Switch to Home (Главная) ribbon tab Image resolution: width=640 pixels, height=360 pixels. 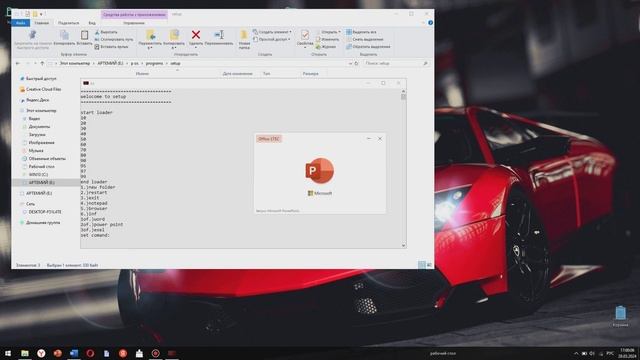pyautogui.click(x=42, y=23)
